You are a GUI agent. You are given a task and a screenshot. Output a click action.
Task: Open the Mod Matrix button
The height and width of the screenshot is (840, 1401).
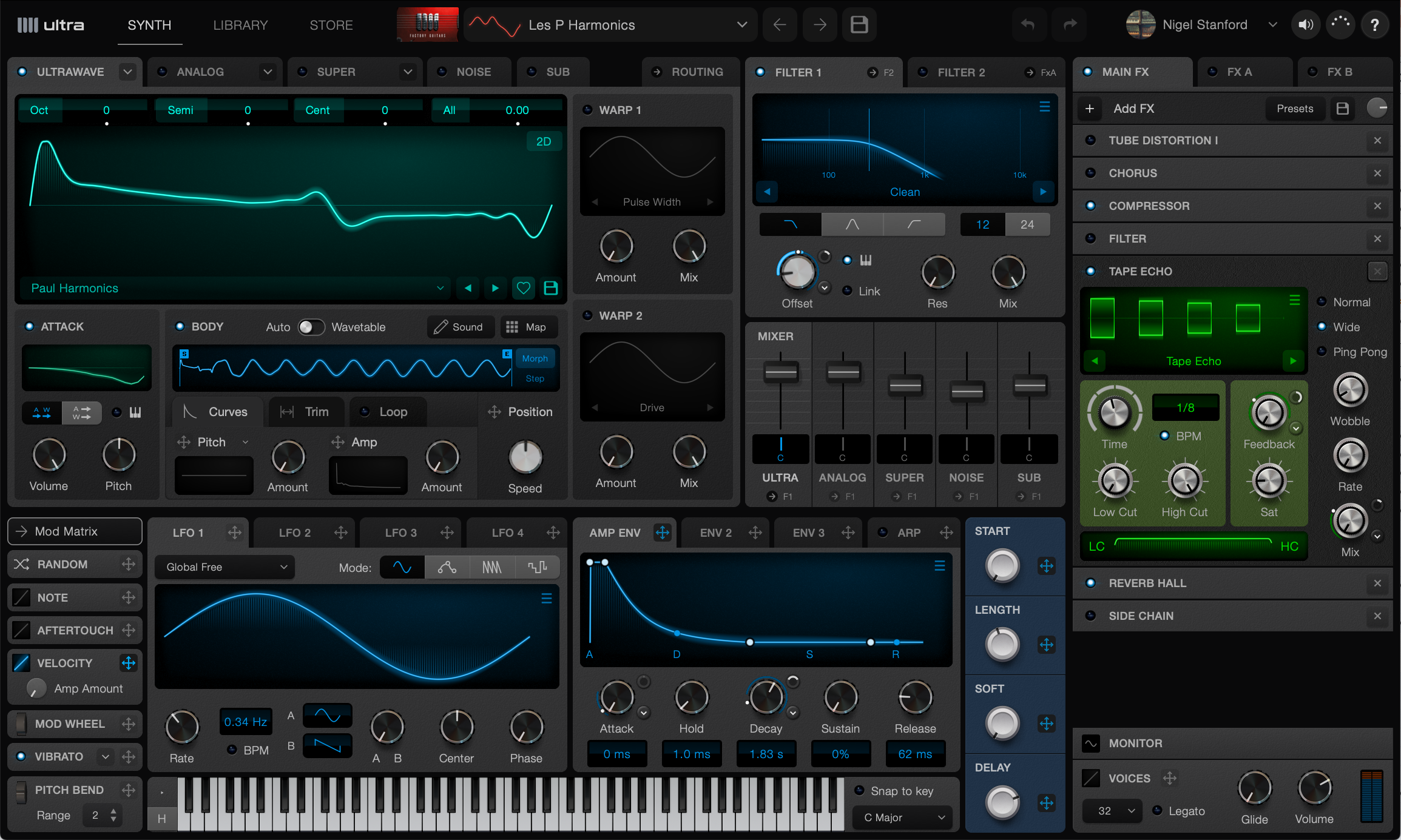(75, 531)
